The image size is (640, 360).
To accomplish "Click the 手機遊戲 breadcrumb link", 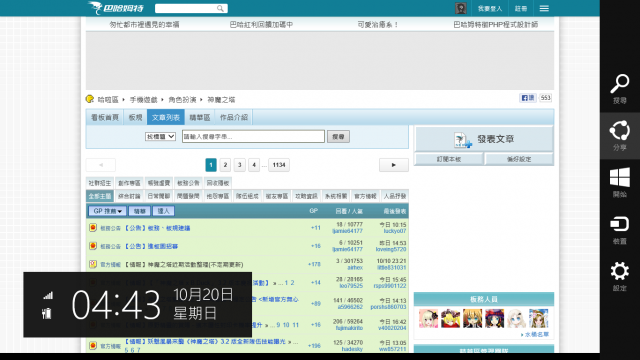I will click(x=143, y=100).
